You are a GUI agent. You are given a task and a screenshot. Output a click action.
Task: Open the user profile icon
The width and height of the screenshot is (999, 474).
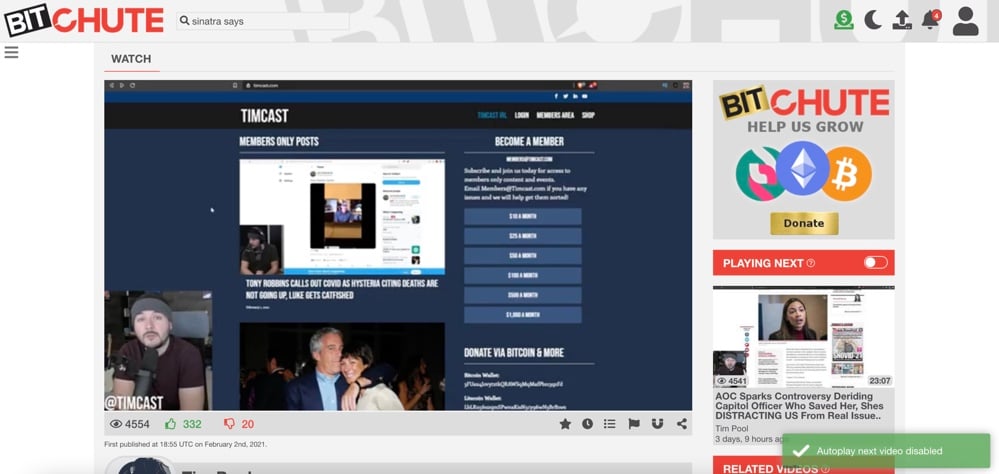965,21
